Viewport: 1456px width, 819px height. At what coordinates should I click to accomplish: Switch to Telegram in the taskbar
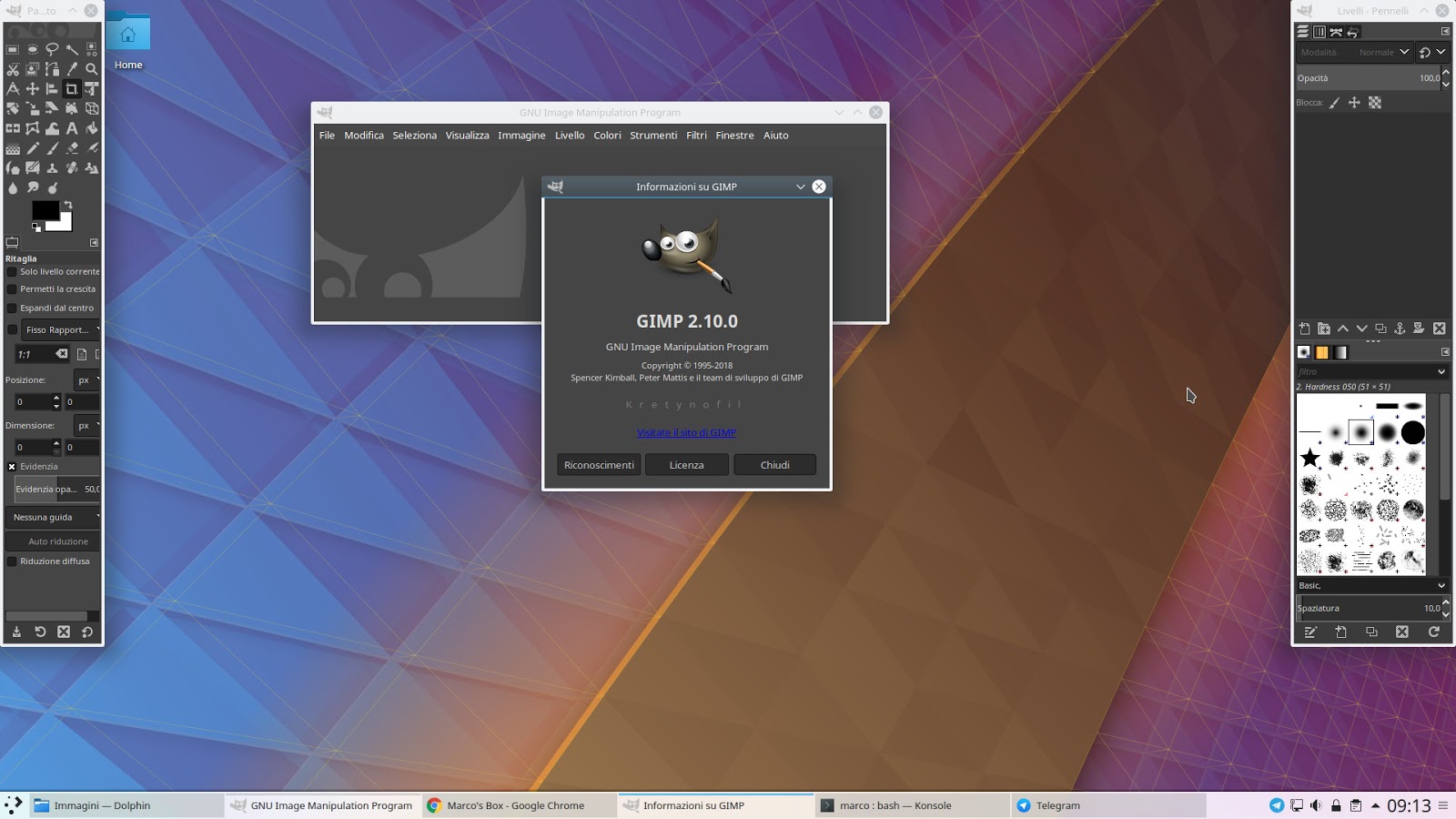1107,805
